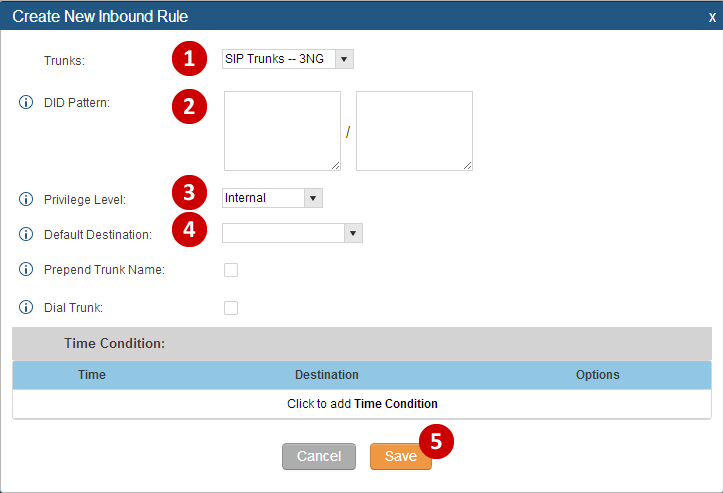Click info icon beside Dial Trunk

click(x=27, y=308)
